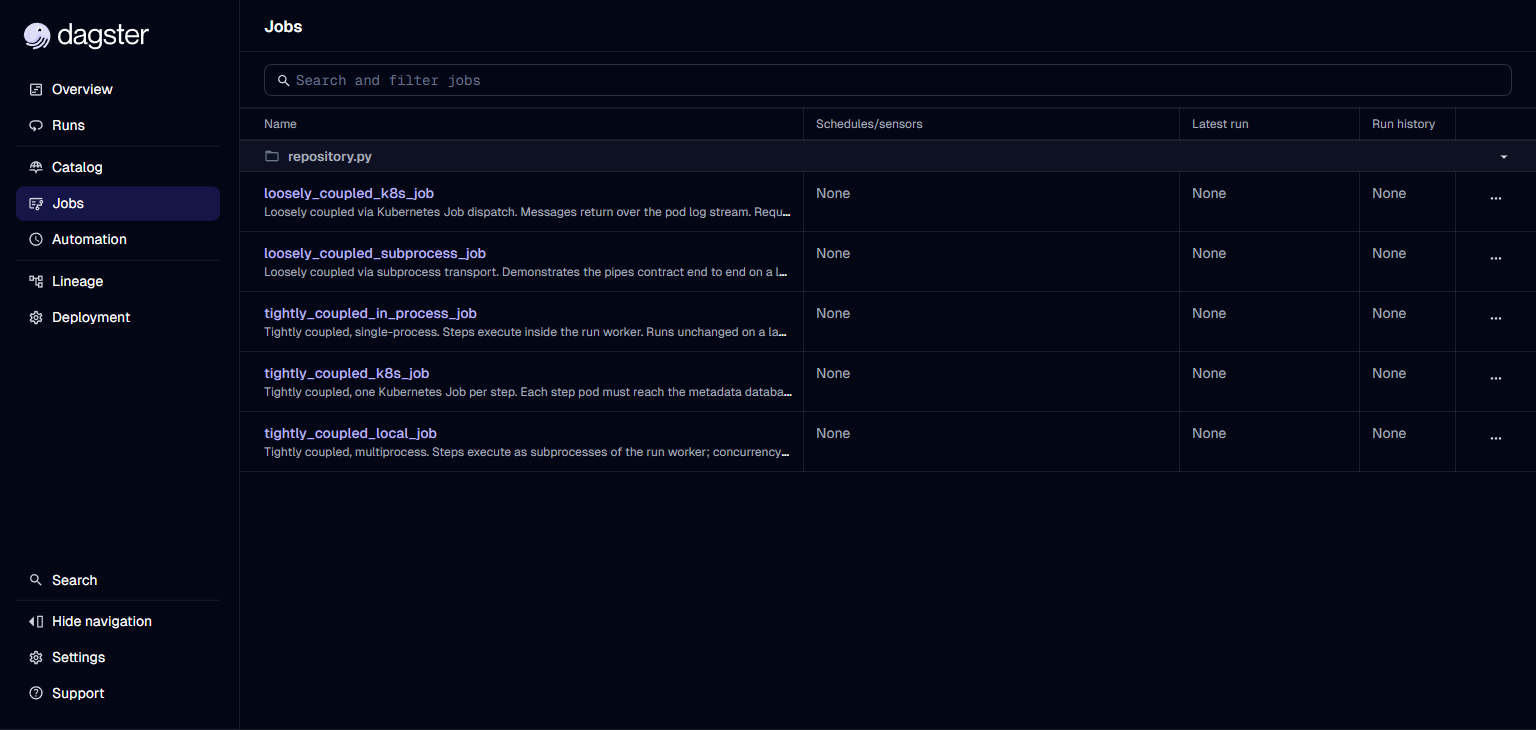The width and height of the screenshot is (1536, 730).
Task: Click Schedules/sensors None for loosely_coupled_k8s_job
Action: coord(833,193)
